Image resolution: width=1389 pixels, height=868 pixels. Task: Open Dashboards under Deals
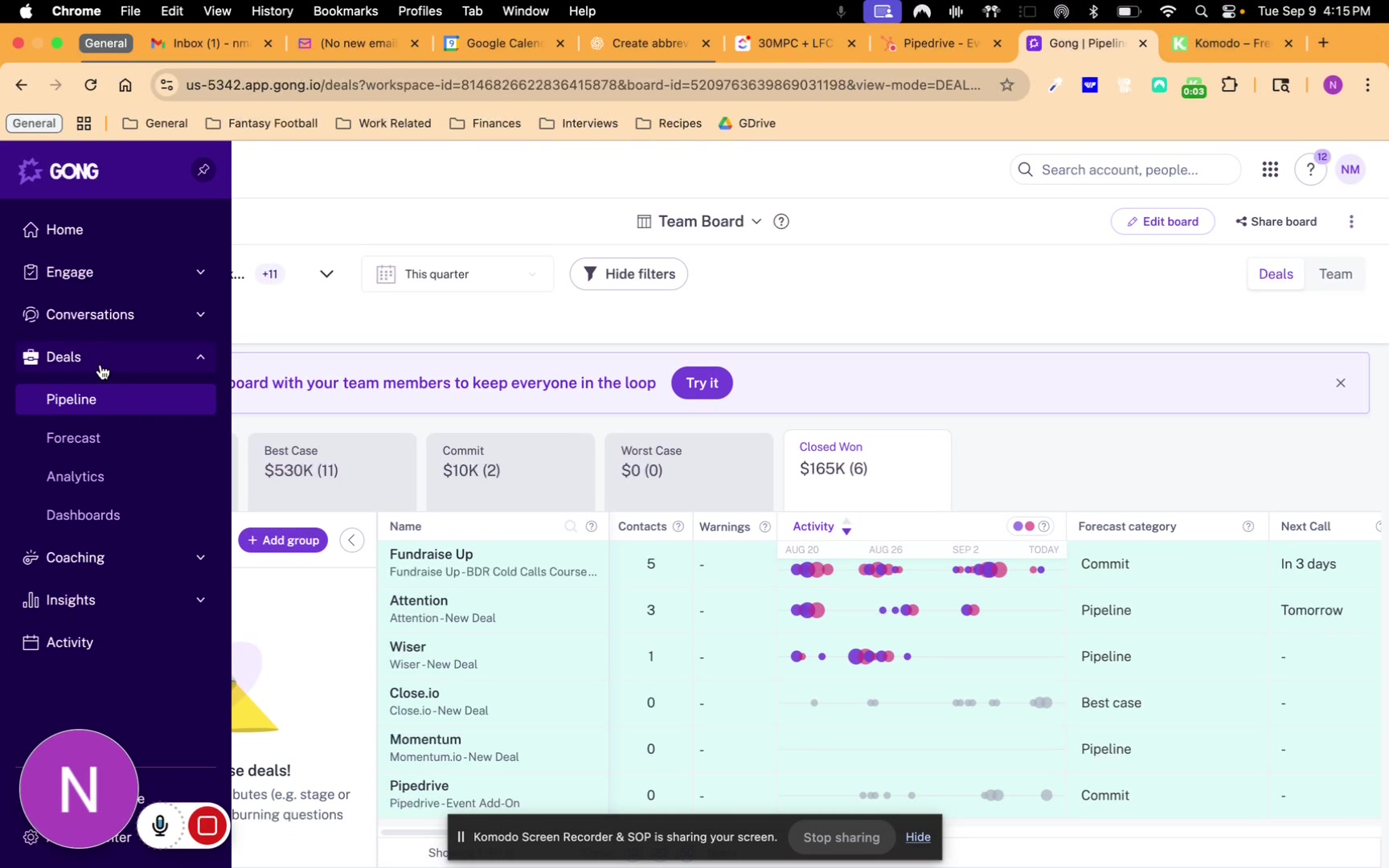tap(83, 515)
